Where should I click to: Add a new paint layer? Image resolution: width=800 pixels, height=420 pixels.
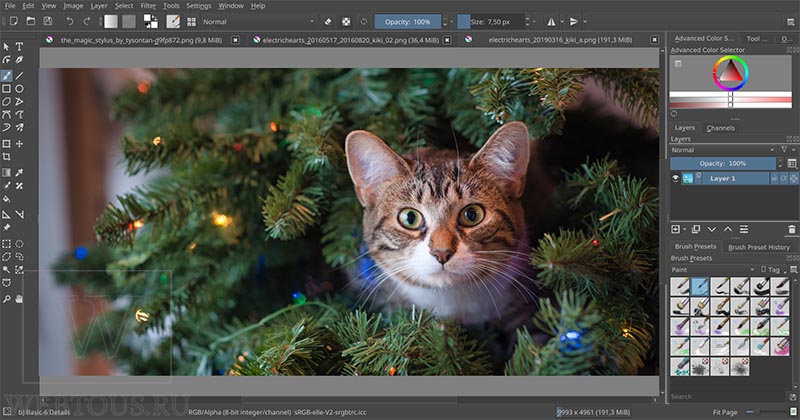[676, 230]
